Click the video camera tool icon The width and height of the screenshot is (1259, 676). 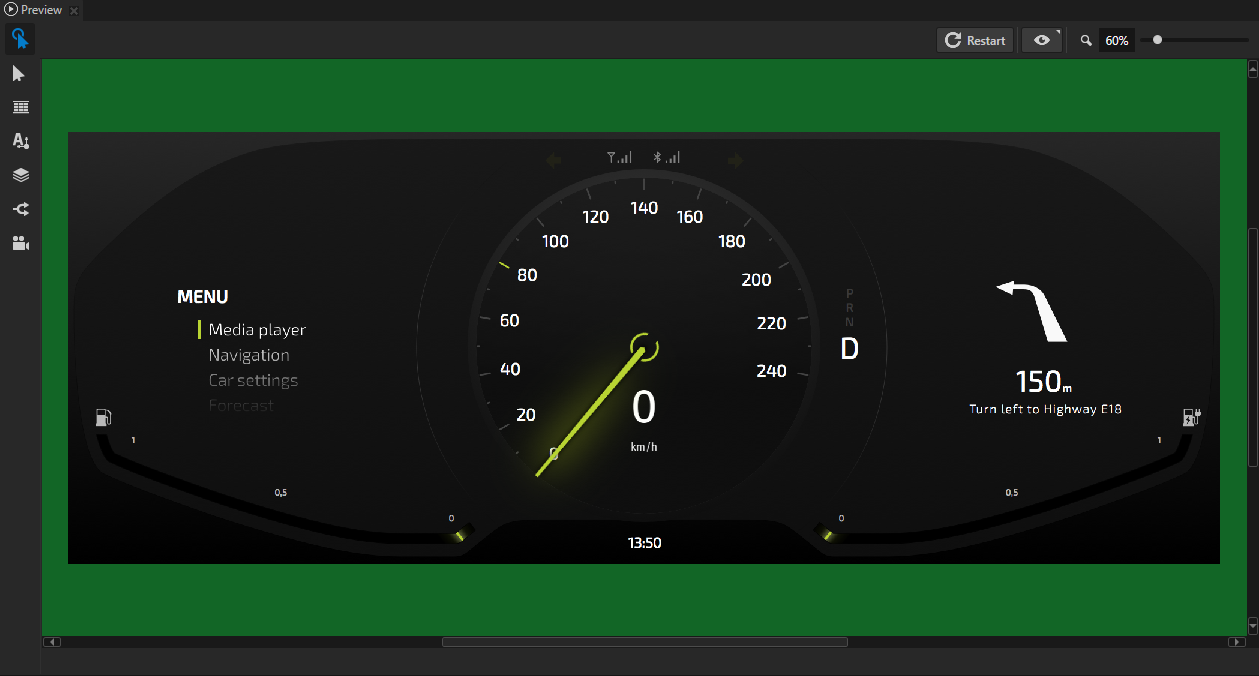20,243
